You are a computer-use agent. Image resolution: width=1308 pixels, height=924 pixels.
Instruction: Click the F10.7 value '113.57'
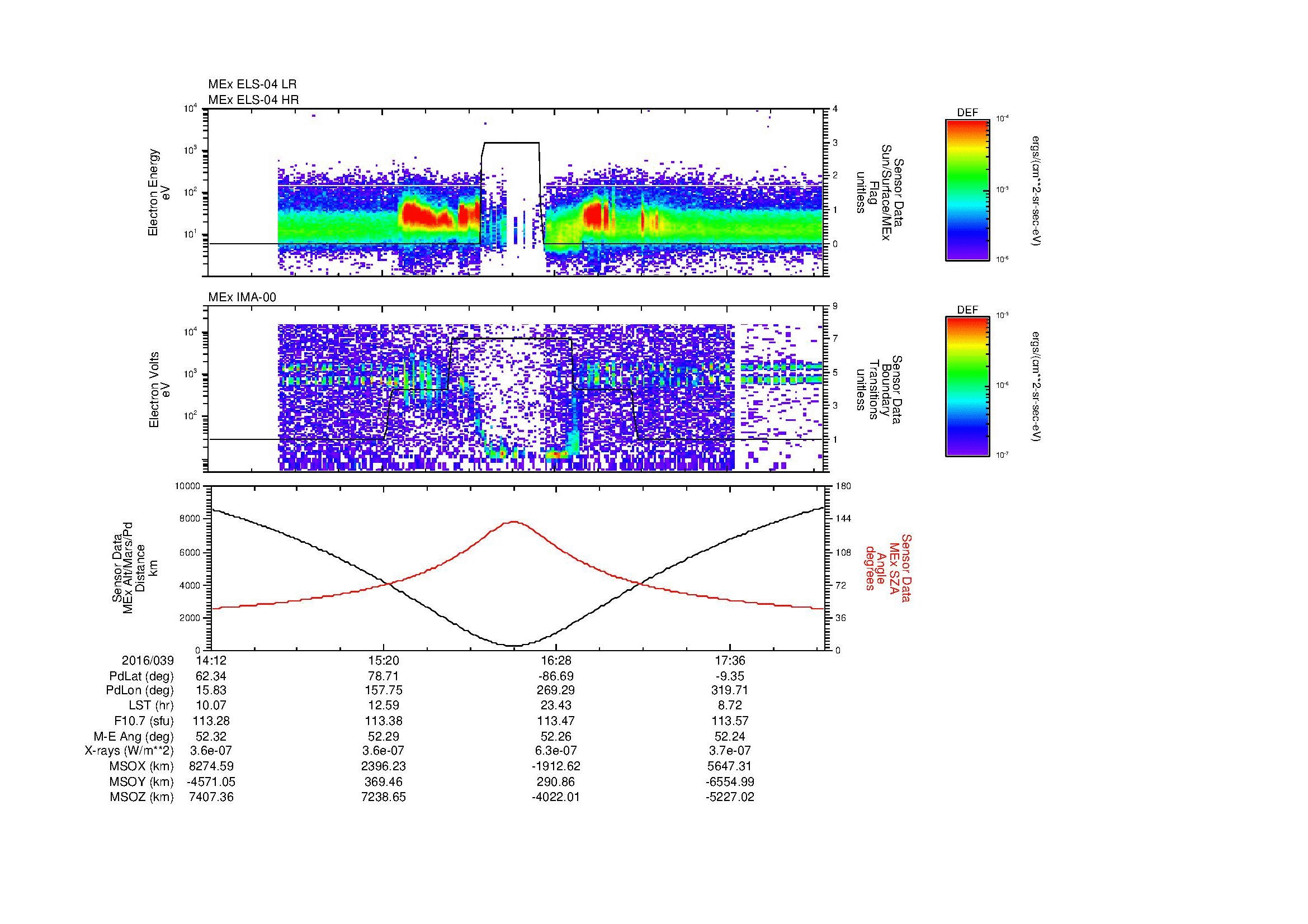click(730, 721)
